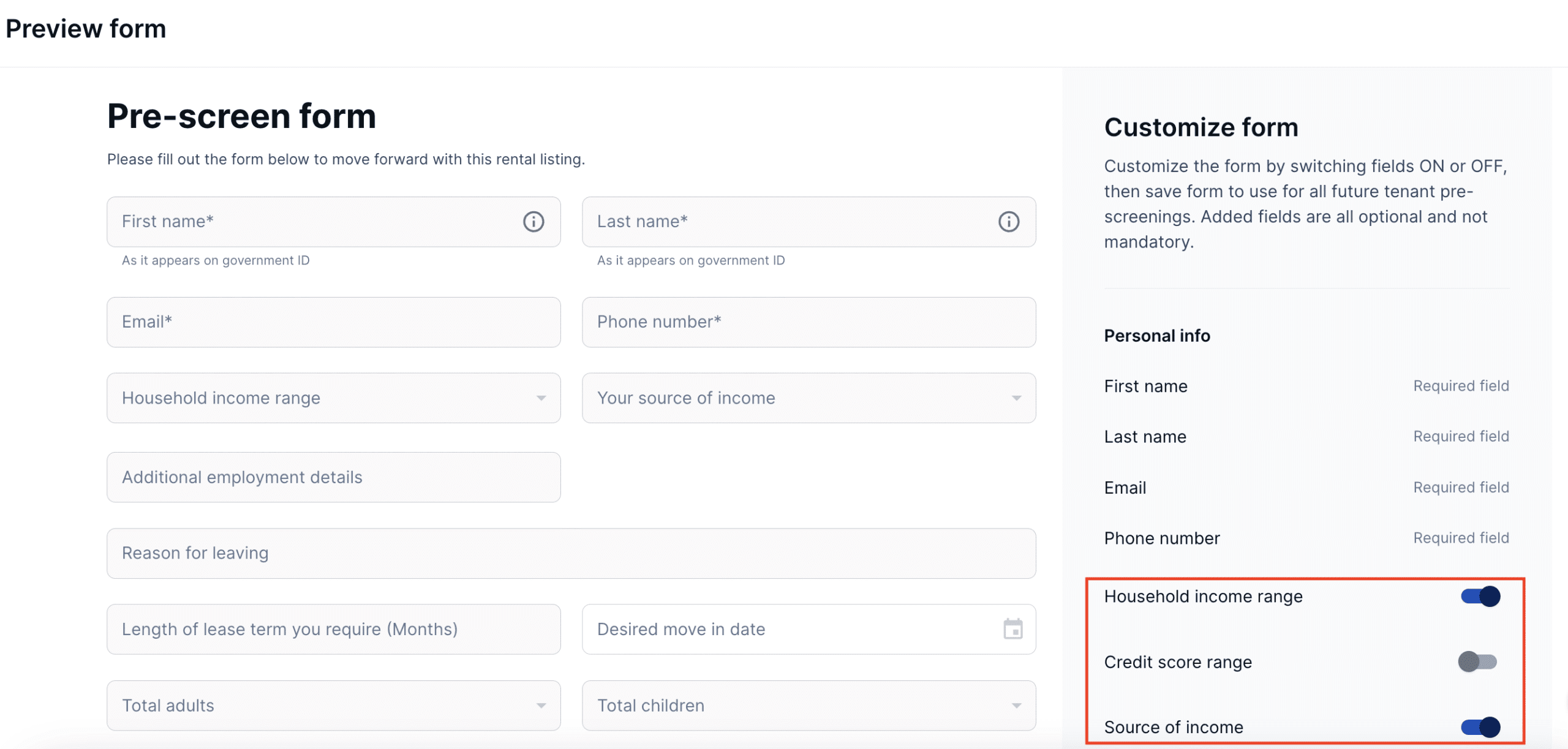Open the Desired move in date calendar icon
This screenshot has height=749, width=1568.
point(1012,629)
